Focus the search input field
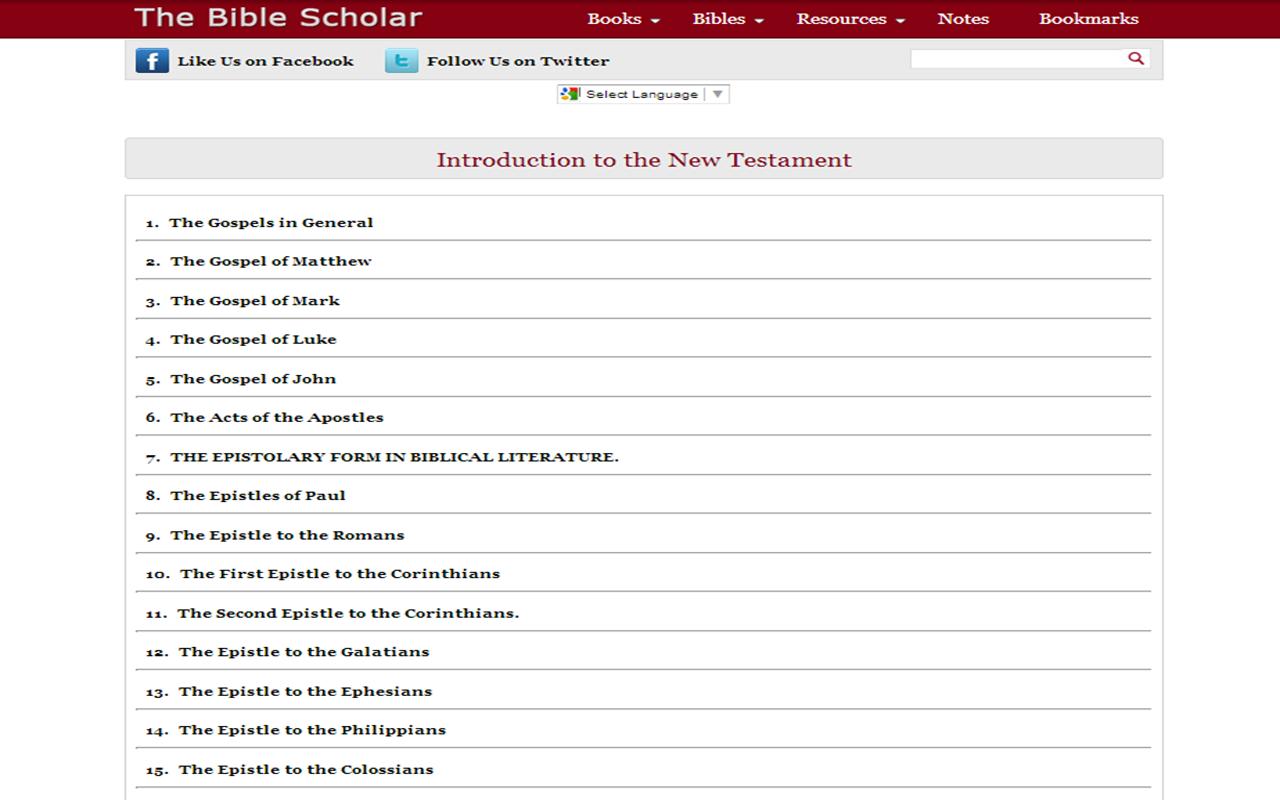This screenshot has width=1280, height=800. click(x=1018, y=59)
